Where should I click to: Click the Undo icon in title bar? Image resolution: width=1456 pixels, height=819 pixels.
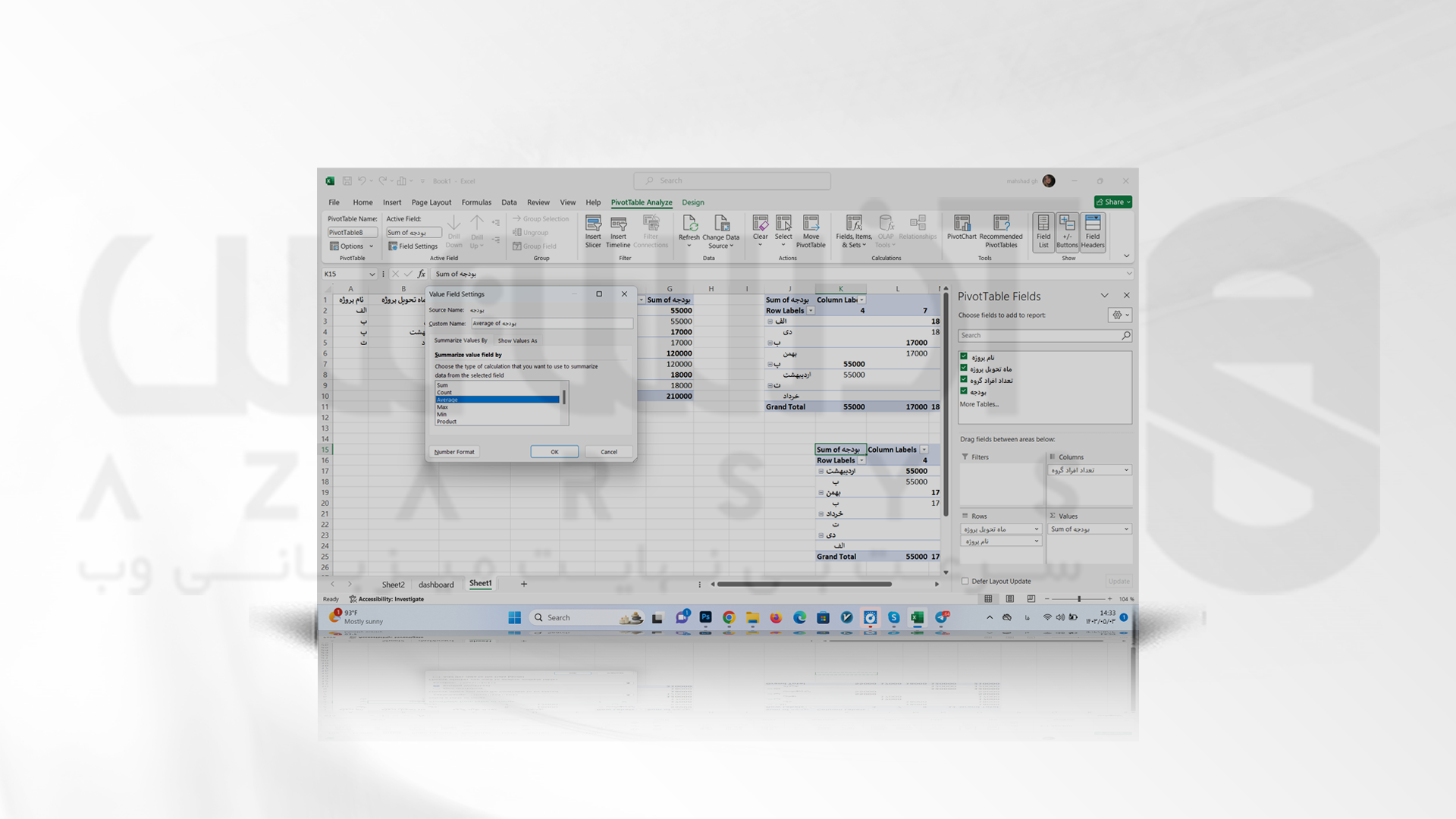(x=362, y=181)
